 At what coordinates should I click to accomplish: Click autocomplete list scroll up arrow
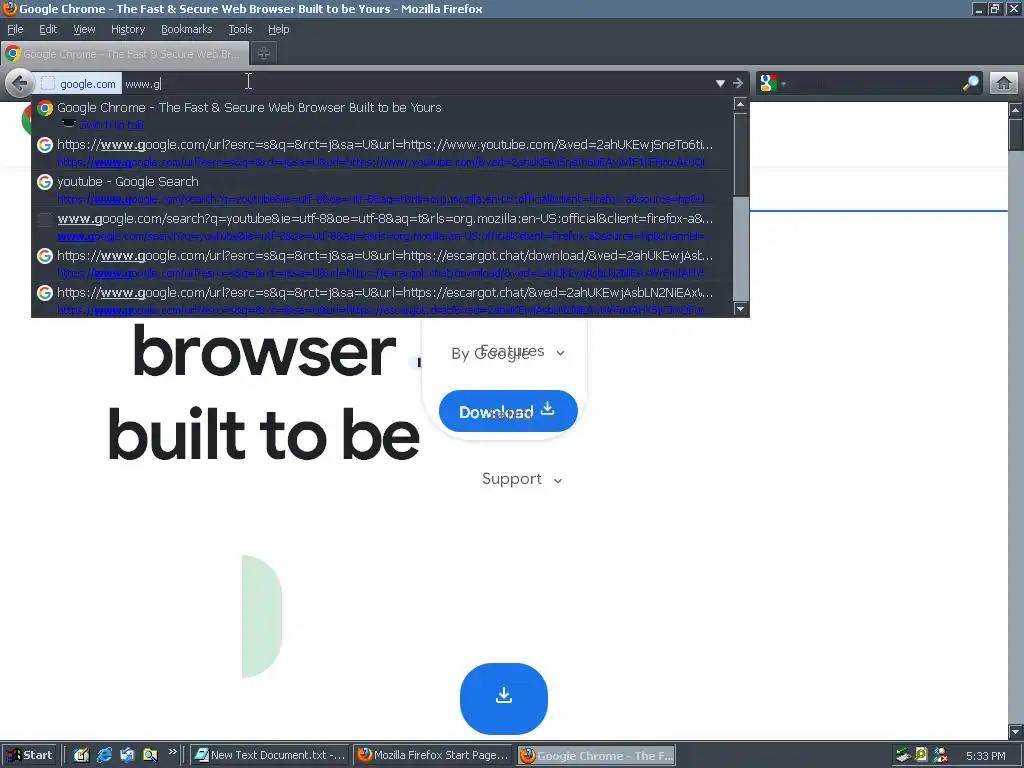[740, 104]
